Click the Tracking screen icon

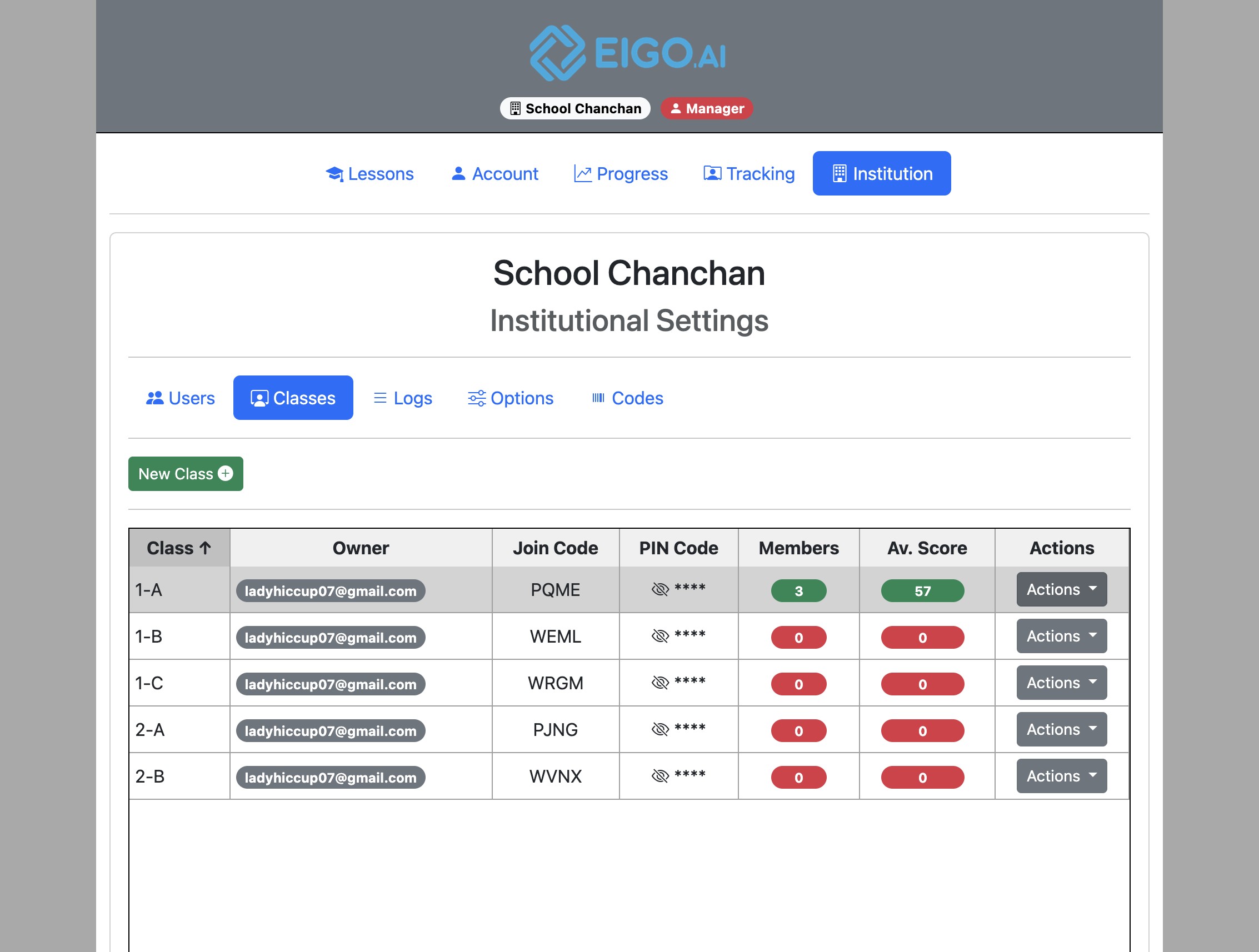pos(712,173)
